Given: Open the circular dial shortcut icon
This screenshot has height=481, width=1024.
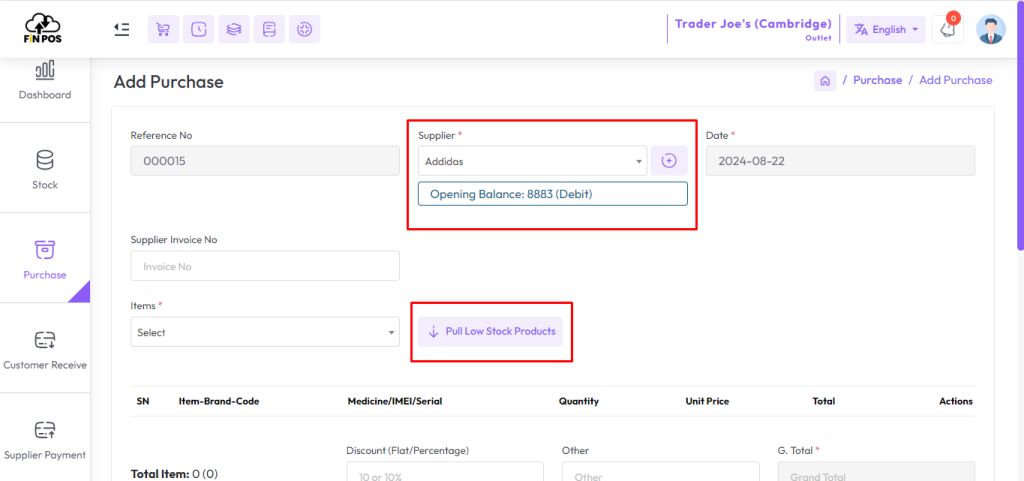Looking at the screenshot, I should tap(304, 29).
